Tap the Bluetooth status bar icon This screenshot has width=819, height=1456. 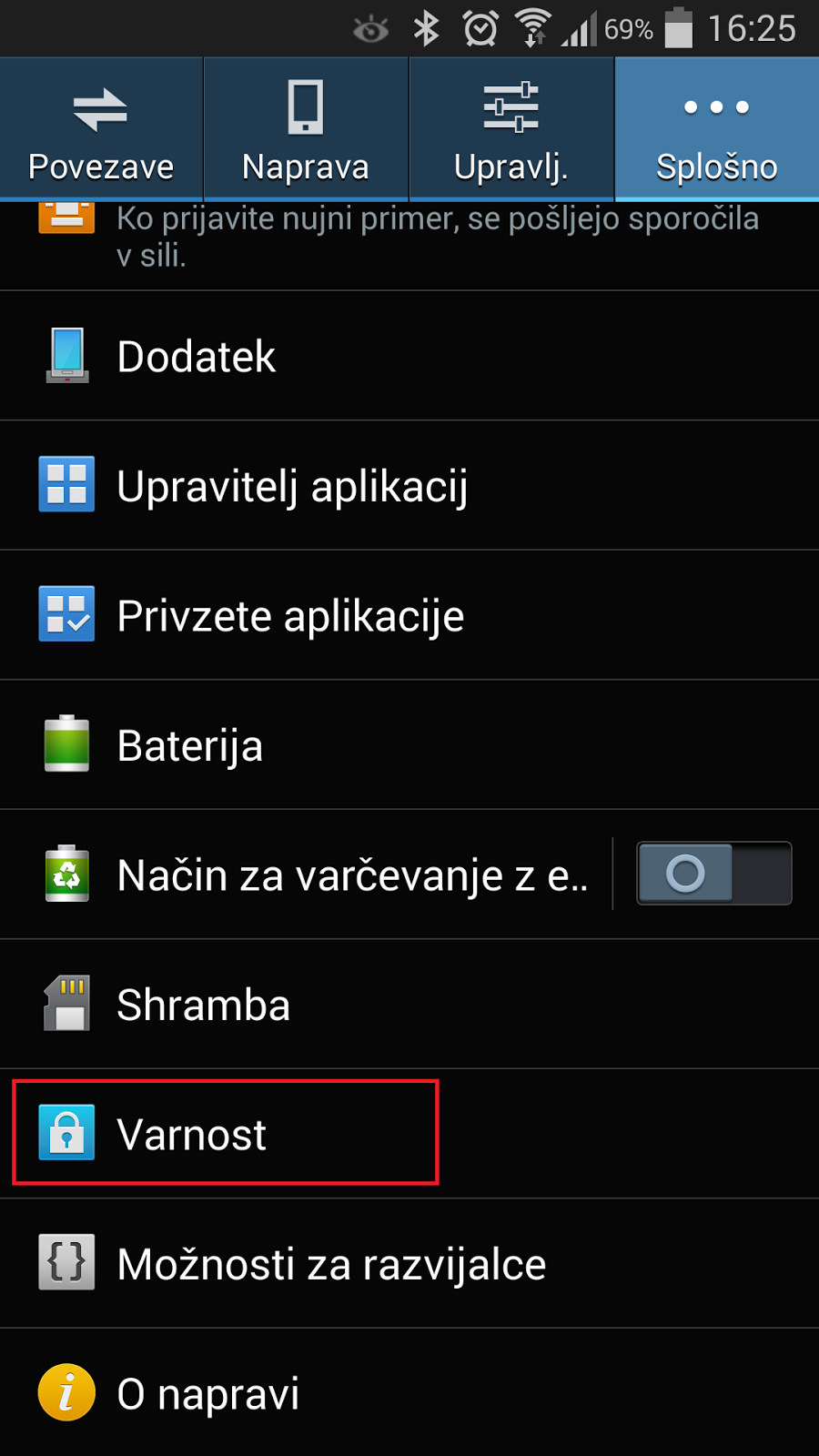tap(426, 29)
